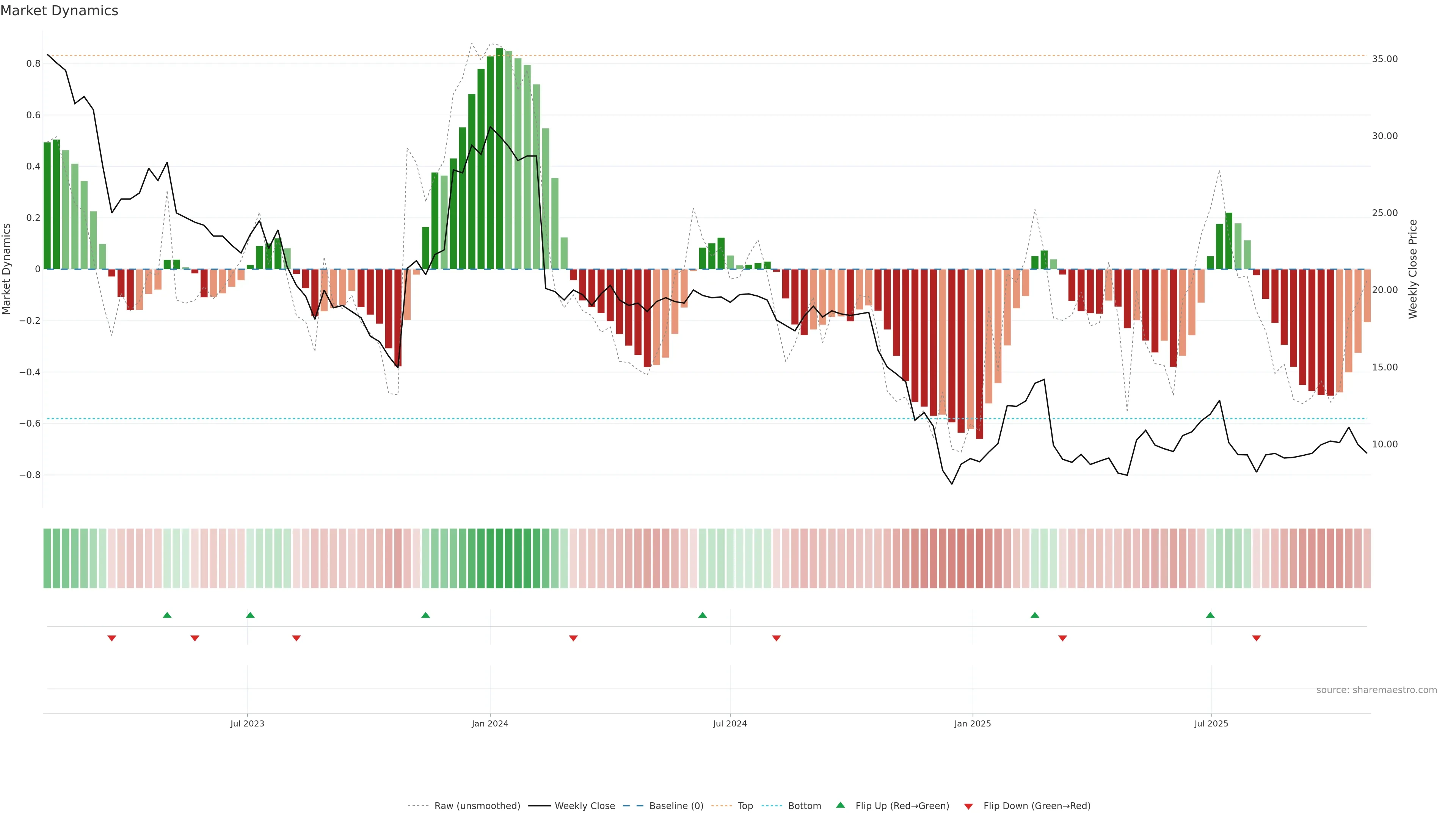Screen dimensions: 1456x819
Task: Click the Flip Up green triangle legend icon
Action: coord(841,805)
